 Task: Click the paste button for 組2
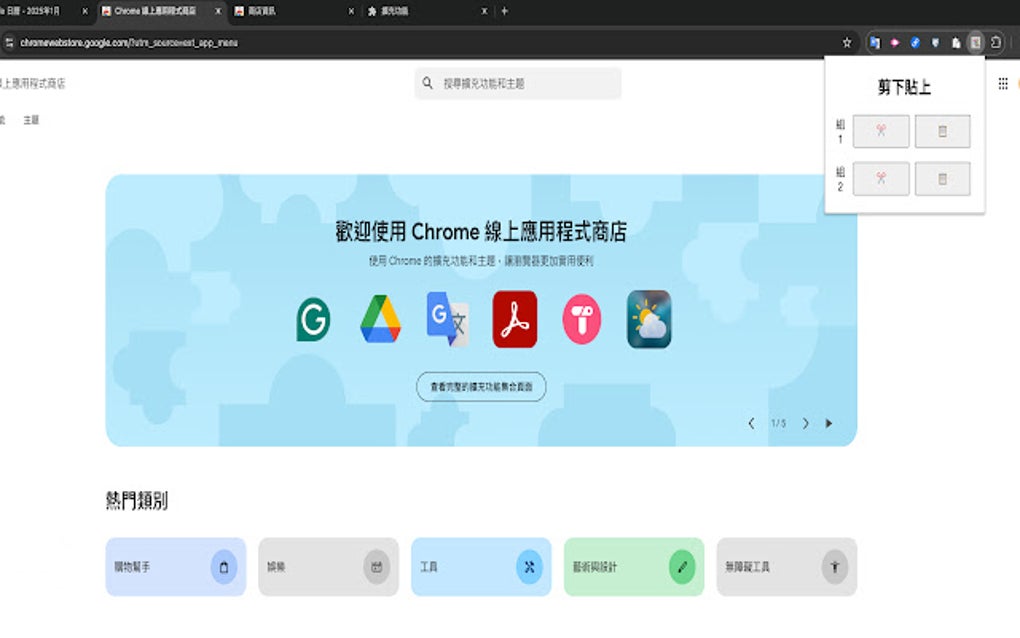click(x=943, y=179)
